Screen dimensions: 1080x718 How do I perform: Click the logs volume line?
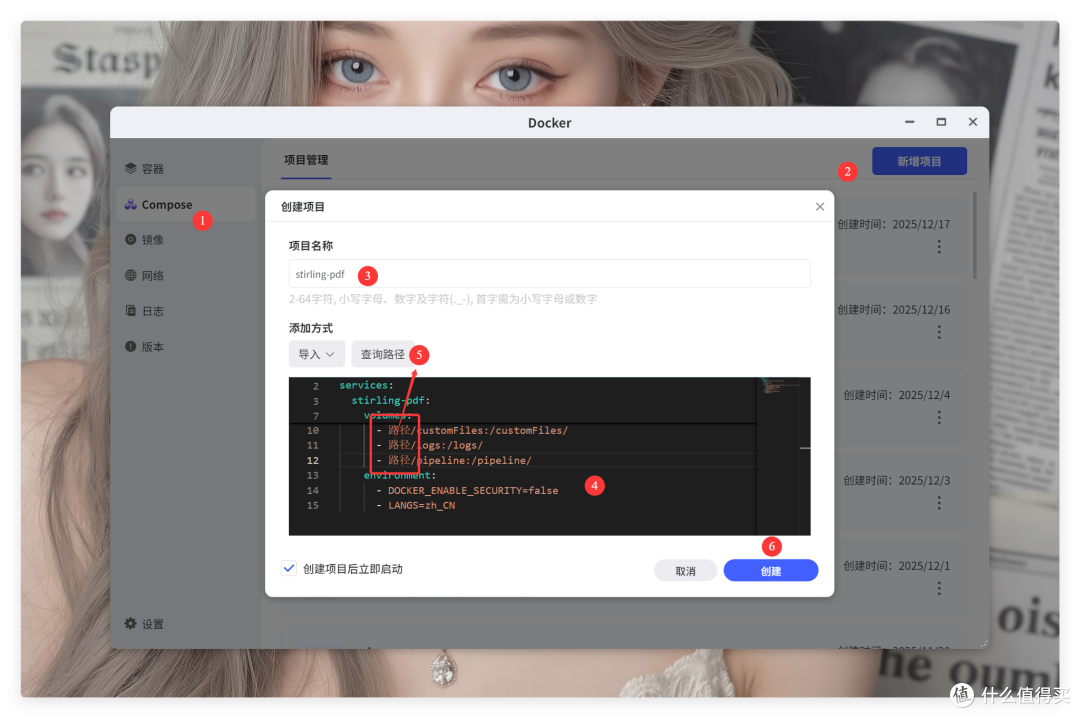pyautogui.click(x=435, y=446)
